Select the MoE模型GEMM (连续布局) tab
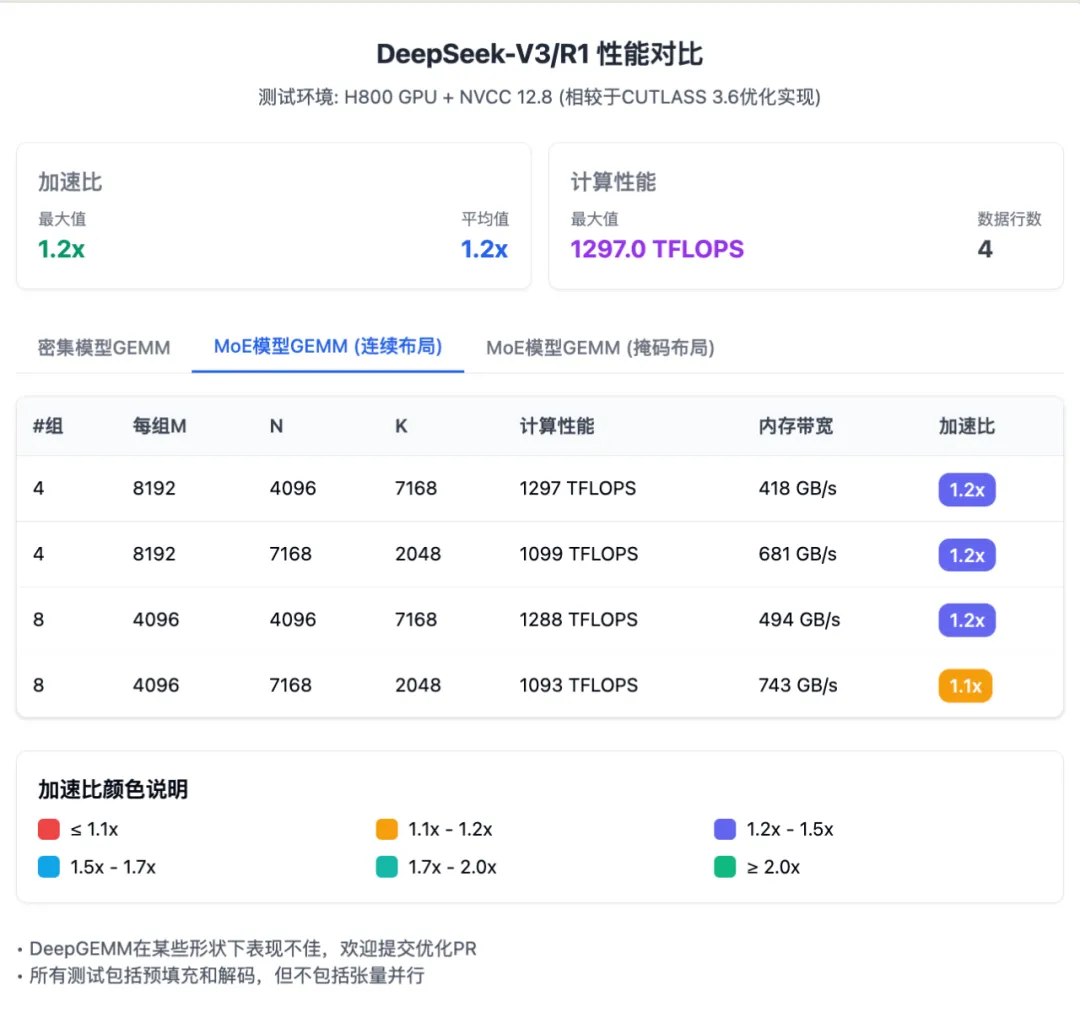This screenshot has height=1018, width=1080. (x=328, y=346)
